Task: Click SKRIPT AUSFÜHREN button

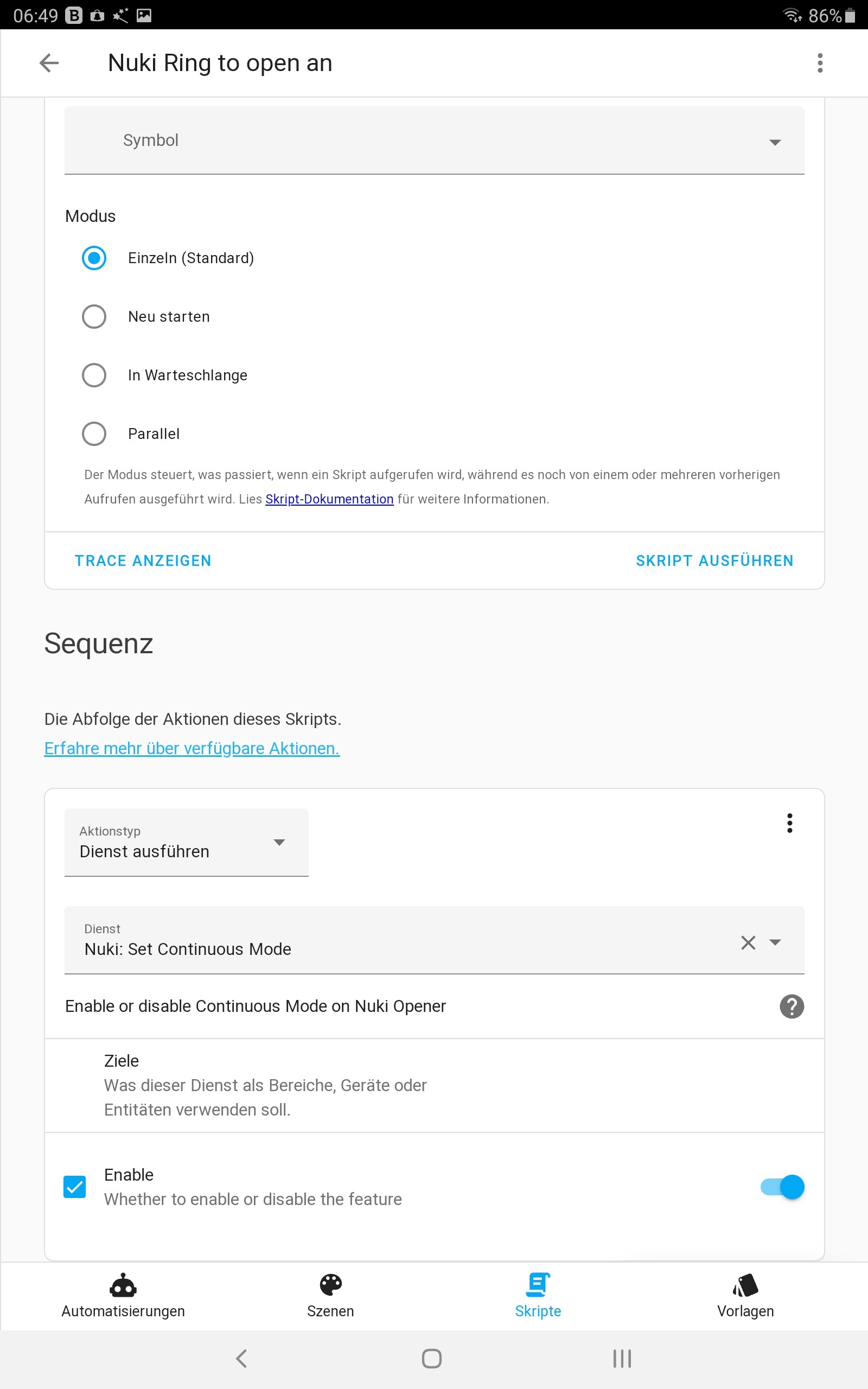Action: (x=714, y=561)
